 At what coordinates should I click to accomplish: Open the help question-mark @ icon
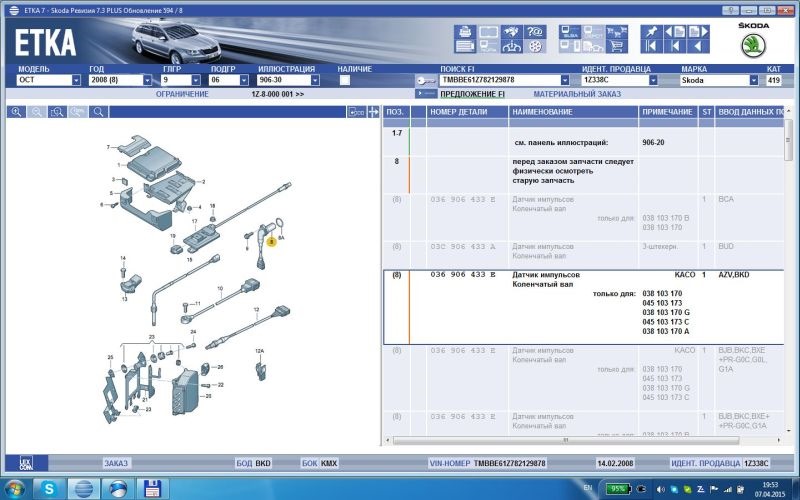pos(534,32)
